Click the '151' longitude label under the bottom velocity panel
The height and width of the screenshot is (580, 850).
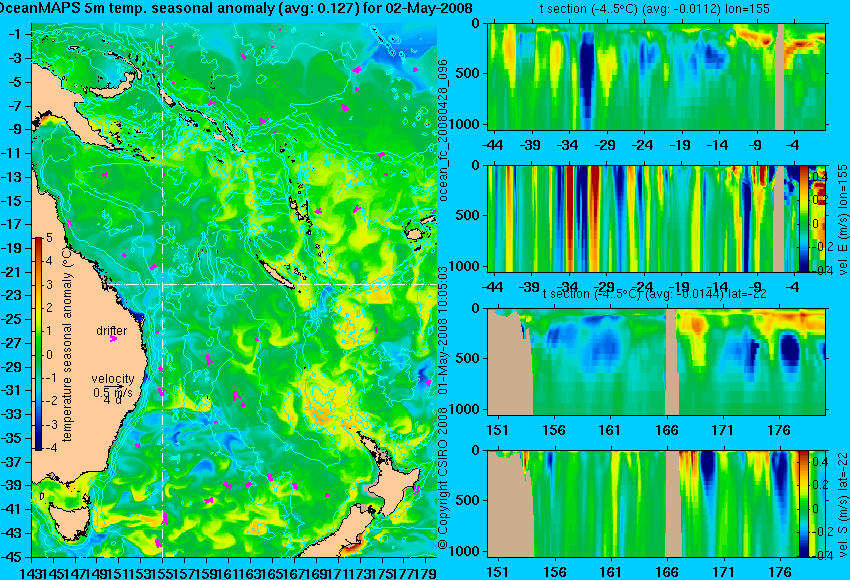tap(498, 572)
